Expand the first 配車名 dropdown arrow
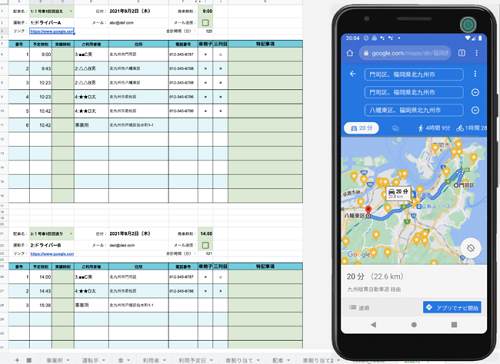This screenshot has height=364, width=500. [x=71, y=11]
